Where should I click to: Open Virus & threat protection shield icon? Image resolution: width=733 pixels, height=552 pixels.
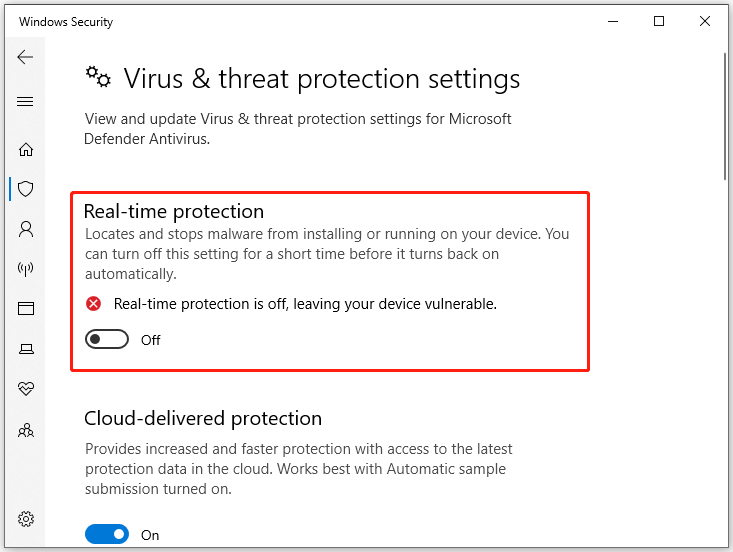pyautogui.click(x=26, y=188)
